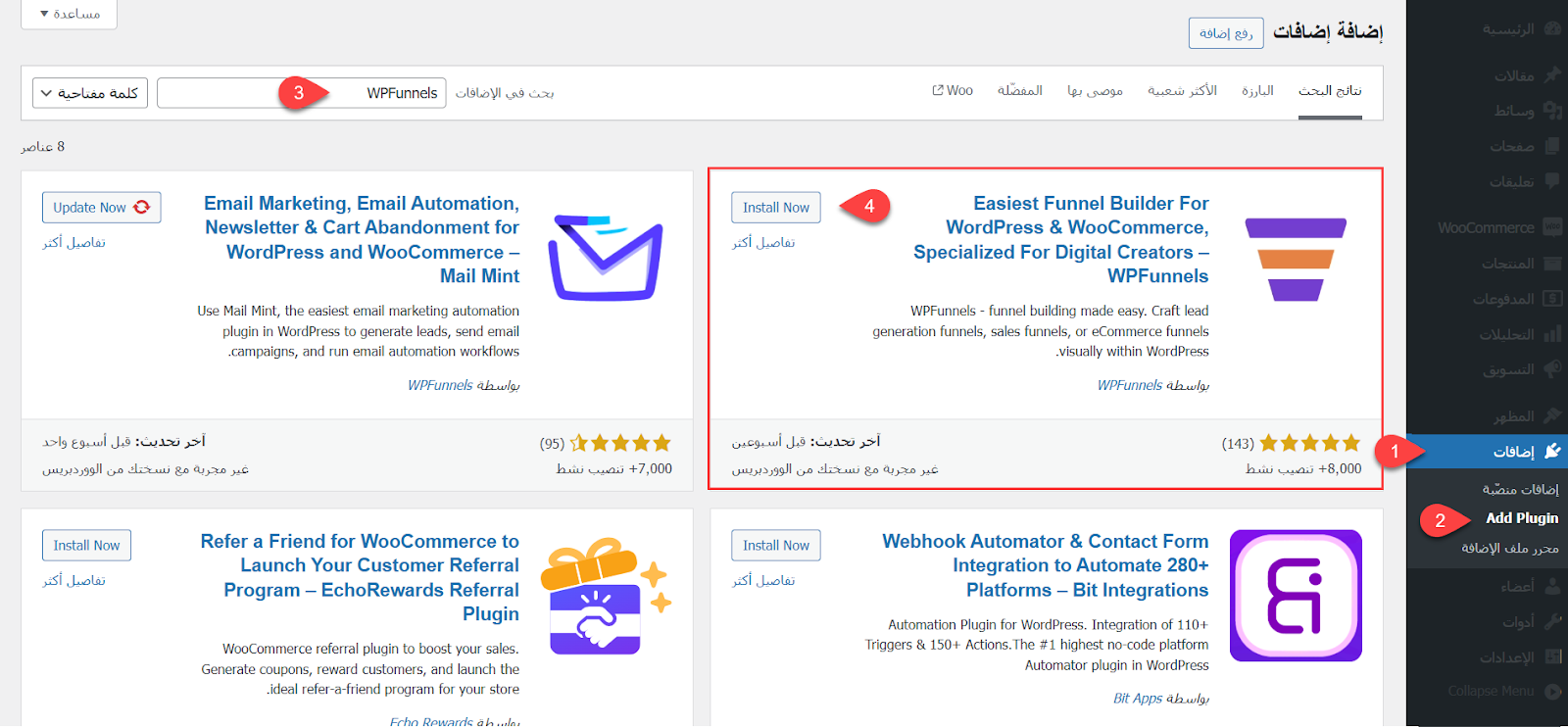Click the رفع إضافة upload plugin button
This screenshot has width=1568, height=727.
pos(1226,33)
